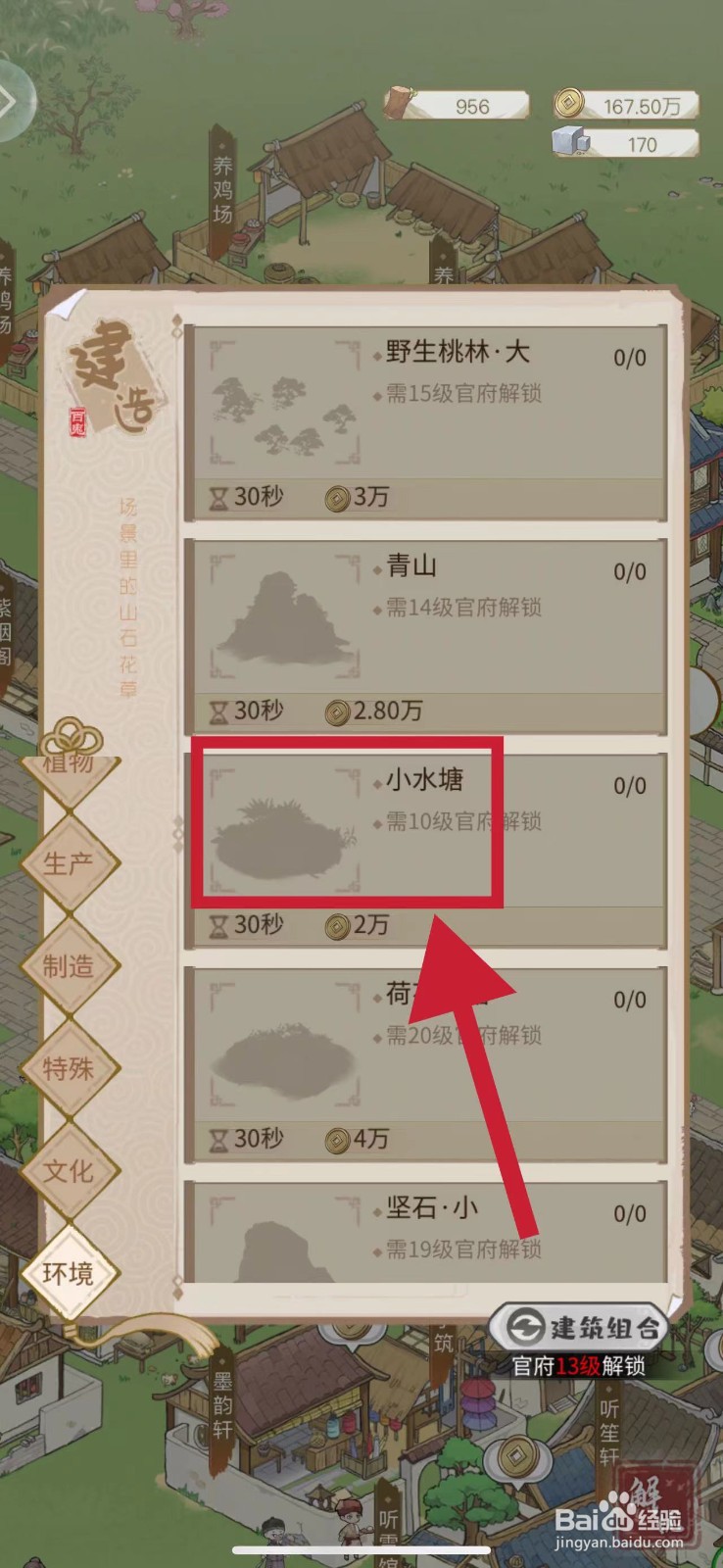Switch to the 制造 category tab
723x1568 pixels.
tap(68, 966)
